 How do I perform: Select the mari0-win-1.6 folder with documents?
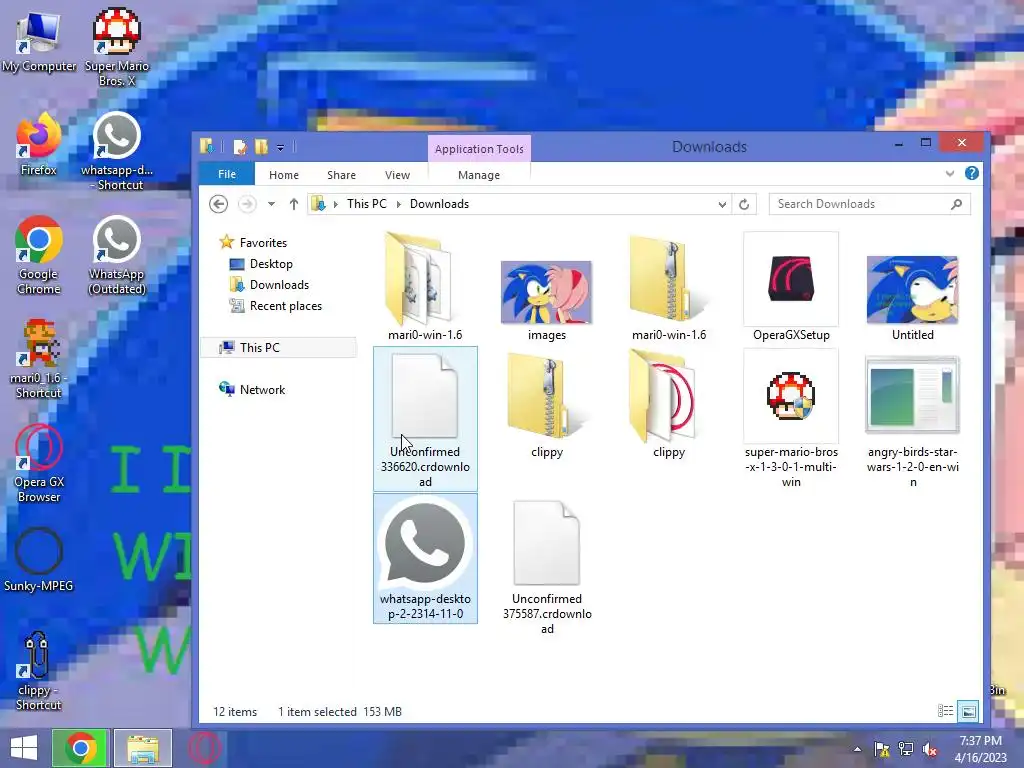pos(425,287)
